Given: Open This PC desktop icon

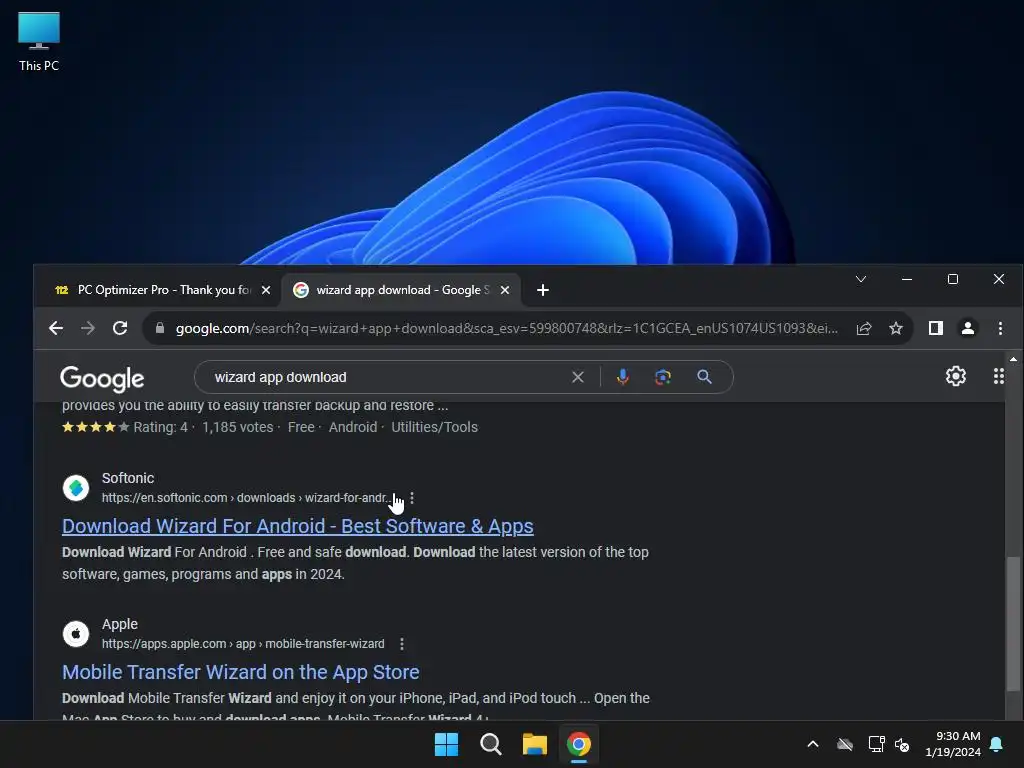Looking at the screenshot, I should pyautogui.click(x=39, y=42).
